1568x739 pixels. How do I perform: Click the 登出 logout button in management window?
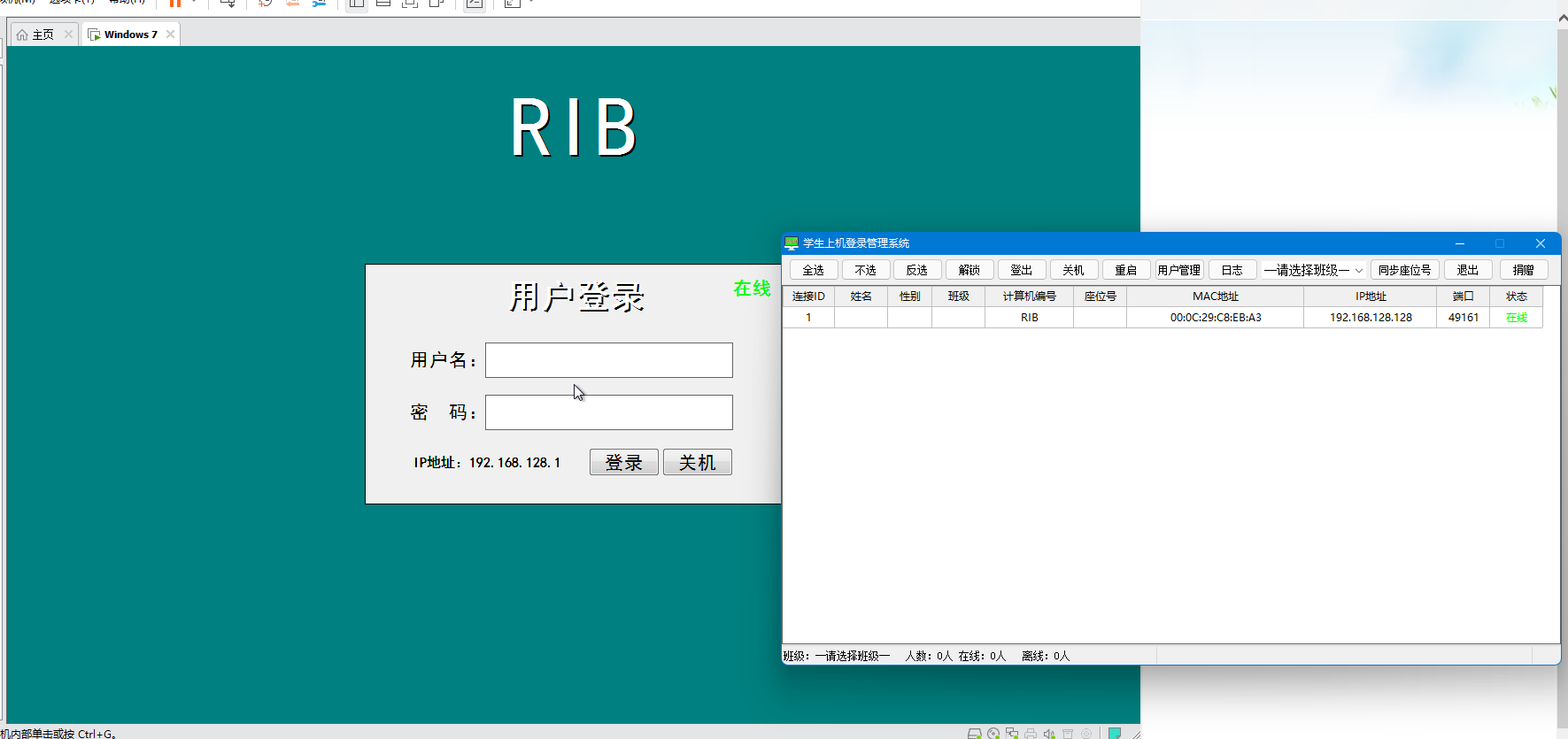[x=1022, y=270]
